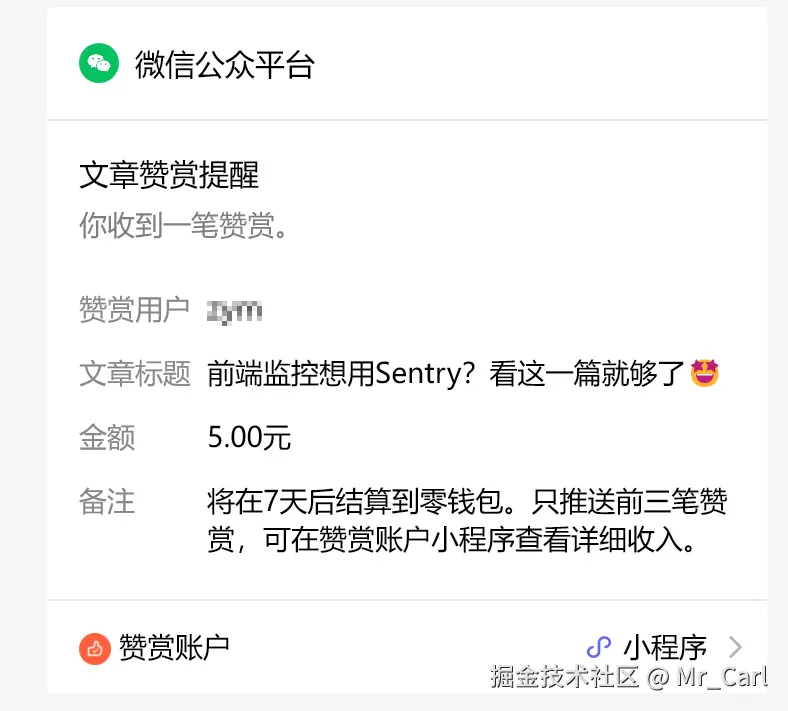788x711 pixels.
Task: Click the purple mini program link icon
Action: click(598, 647)
